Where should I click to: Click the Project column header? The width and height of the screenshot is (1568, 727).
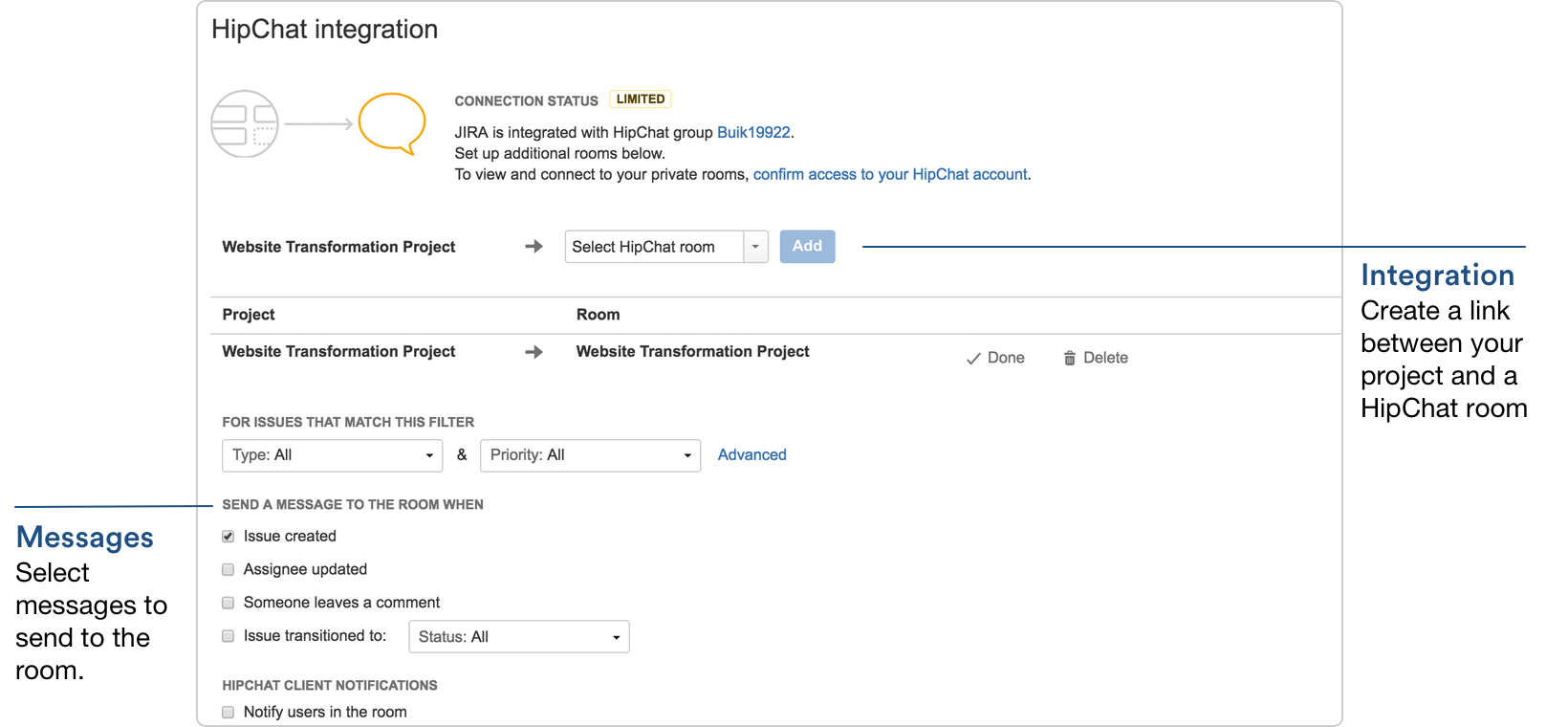click(x=249, y=315)
